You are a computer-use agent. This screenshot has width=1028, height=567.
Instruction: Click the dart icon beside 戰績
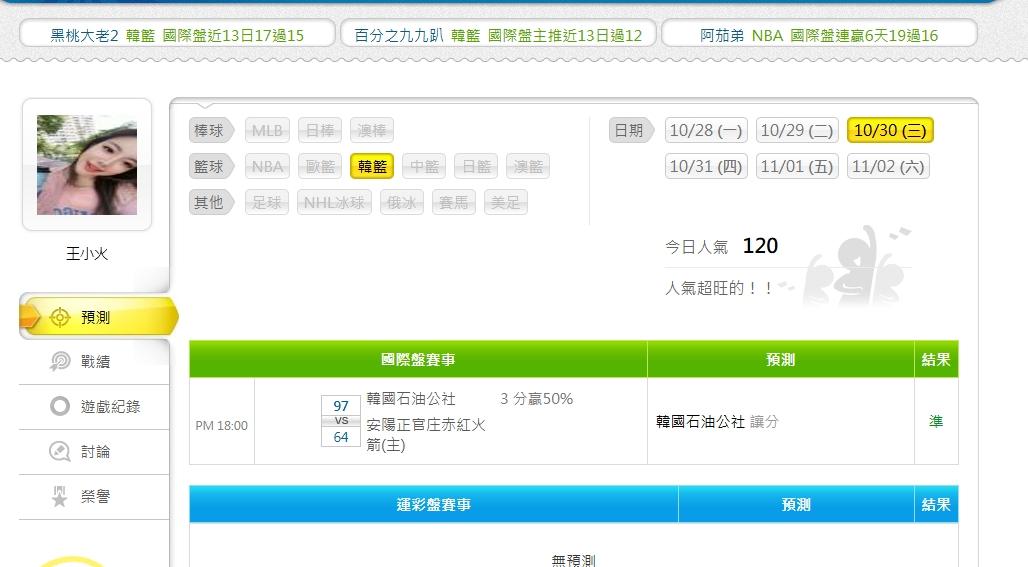pos(60,361)
